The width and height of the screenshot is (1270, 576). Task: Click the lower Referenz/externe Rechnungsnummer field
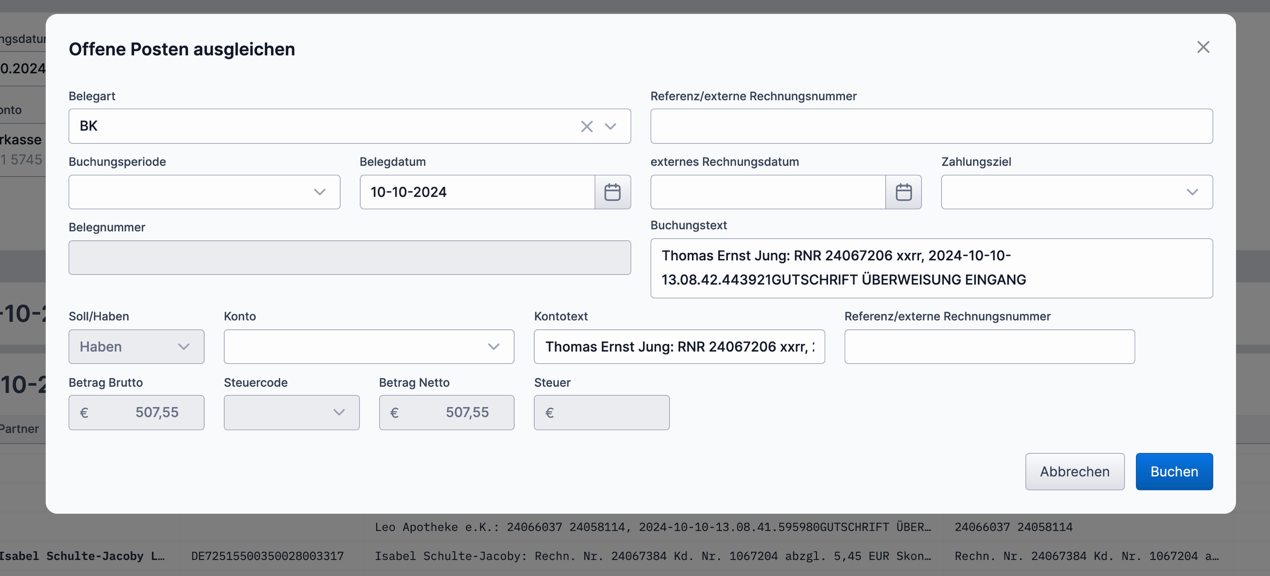tap(989, 346)
